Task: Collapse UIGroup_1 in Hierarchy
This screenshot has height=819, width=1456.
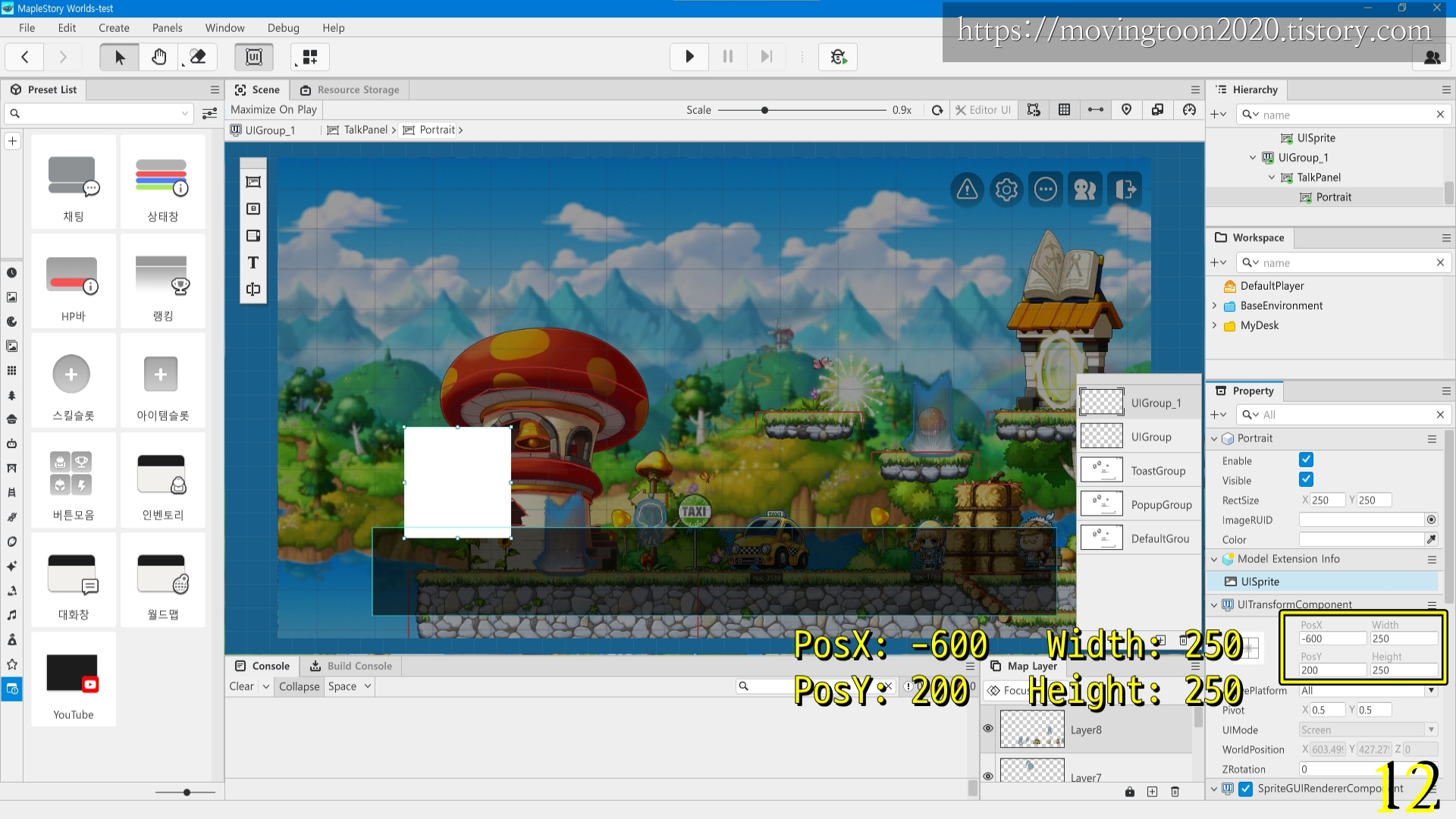Action: click(1253, 158)
